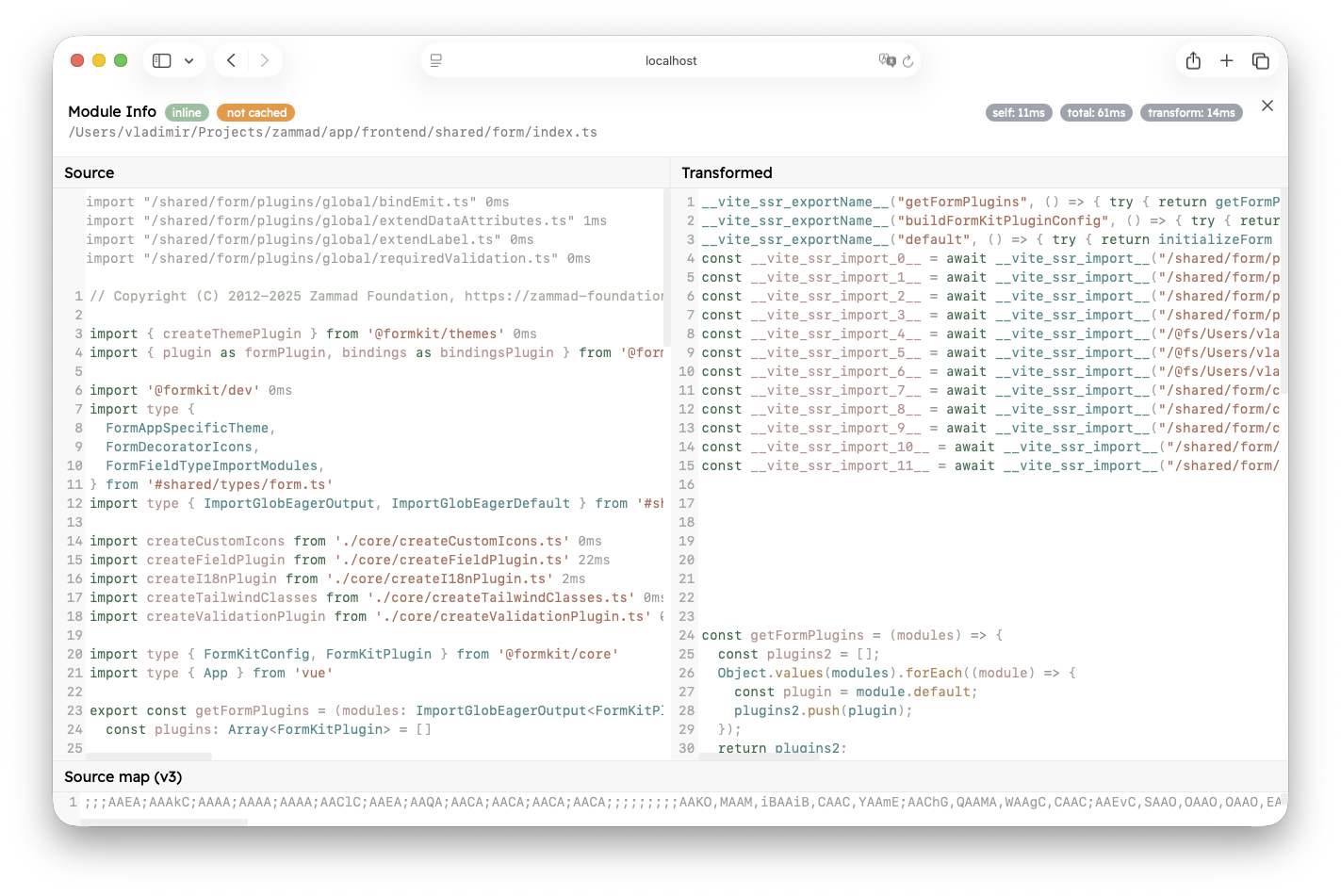
Task: Reload the localhost page
Action: (908, 60)
